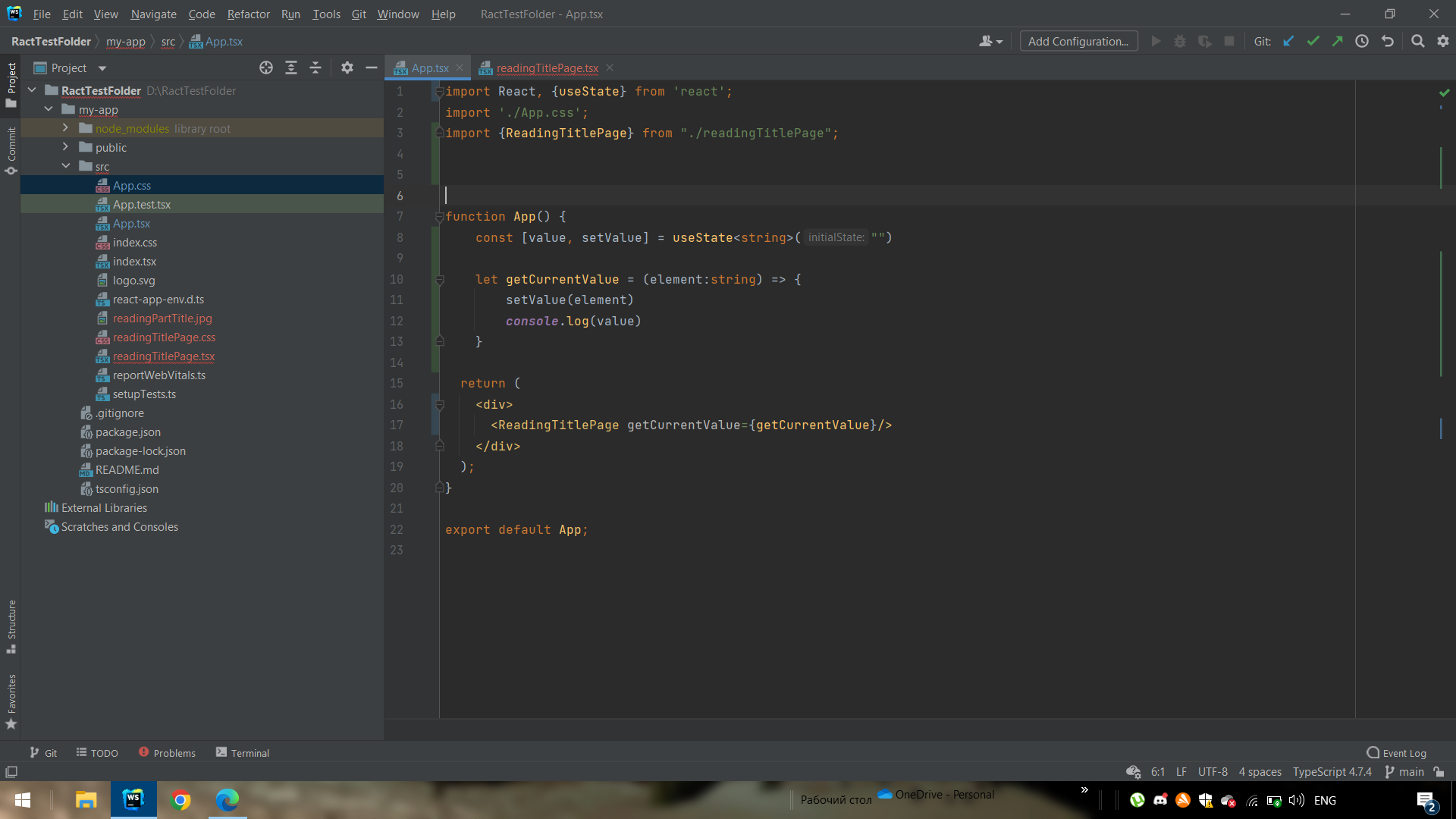Switch to readingTitlePage.tsx tab
1456x819 pixels.
[x=547, y=67]
